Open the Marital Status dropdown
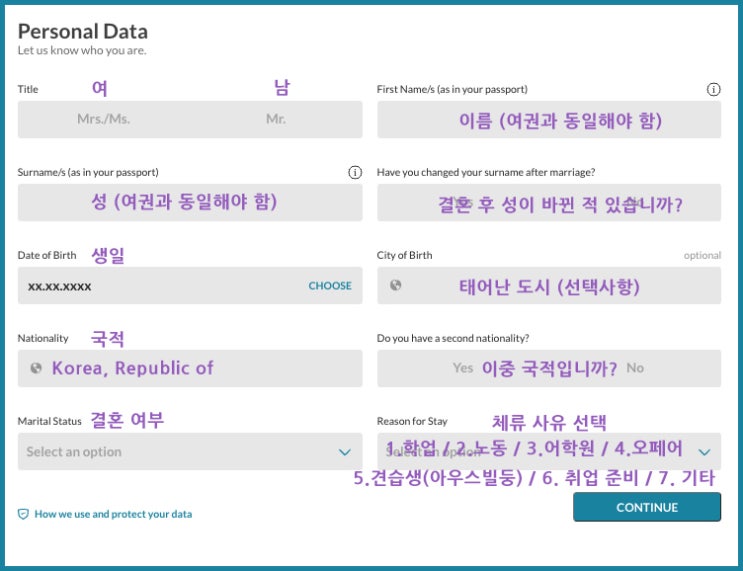Viewport: 743px width, 571px height. coord(190,451)
